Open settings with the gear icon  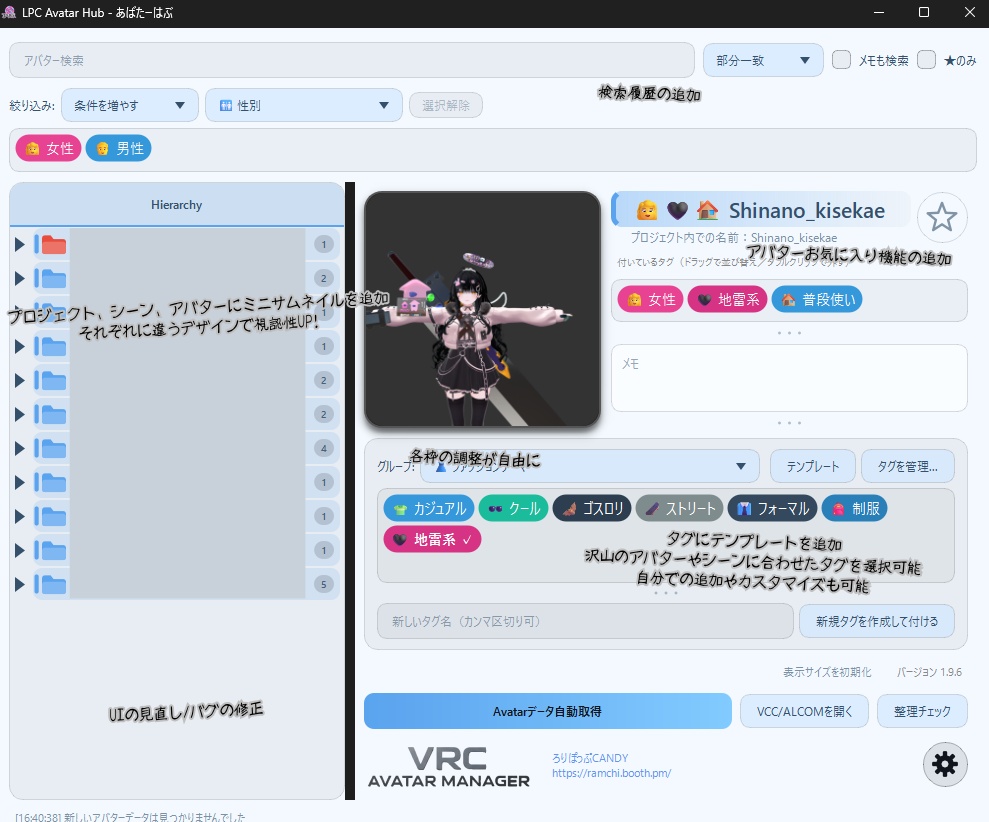(x=945, y=765)
